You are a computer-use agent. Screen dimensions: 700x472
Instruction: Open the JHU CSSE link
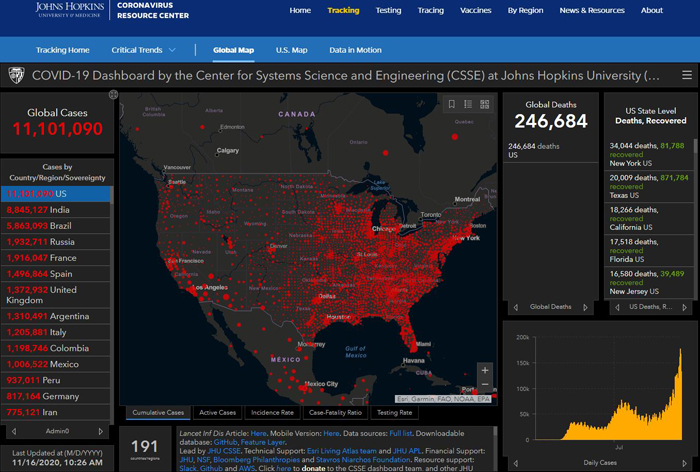click(x=225, y=451)
